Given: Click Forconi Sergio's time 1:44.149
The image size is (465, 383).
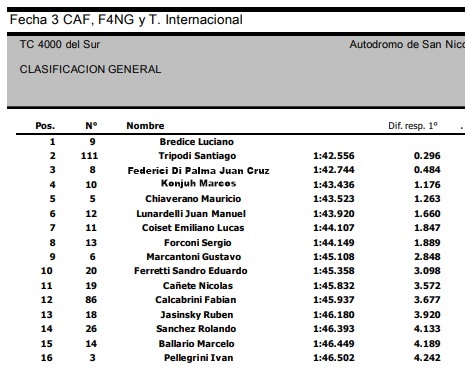Looking at the screenshot, I should [334, 242].
